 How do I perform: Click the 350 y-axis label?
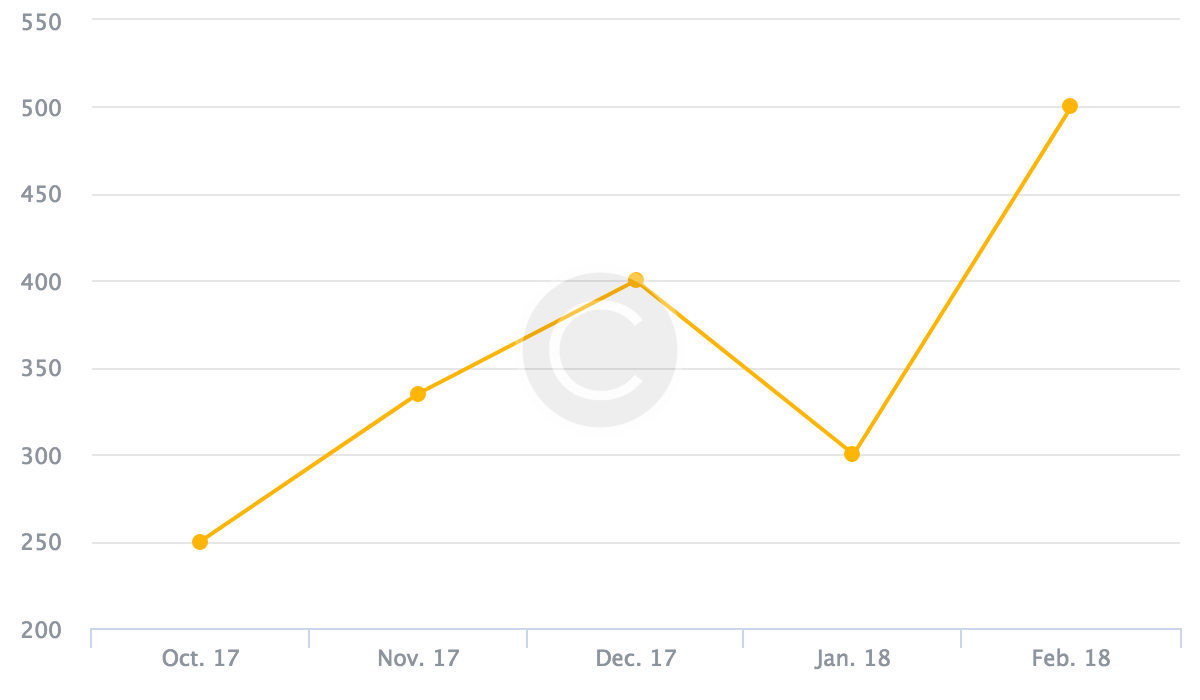(x=41, y=368)
